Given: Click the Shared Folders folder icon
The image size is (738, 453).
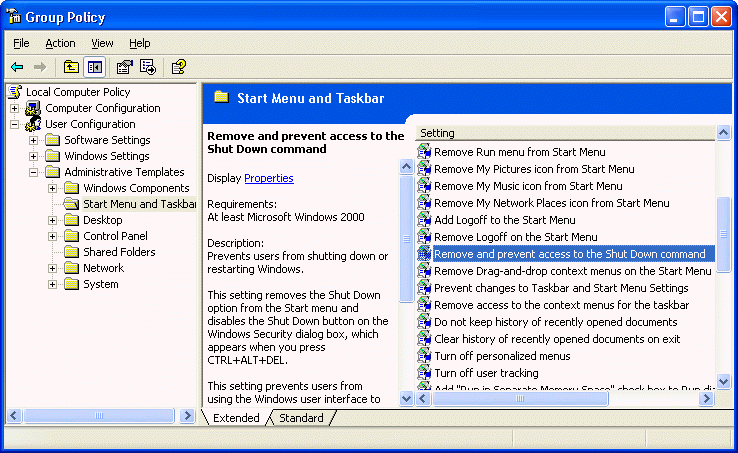Looking at the screenshot, I should (x=72, y=252).
